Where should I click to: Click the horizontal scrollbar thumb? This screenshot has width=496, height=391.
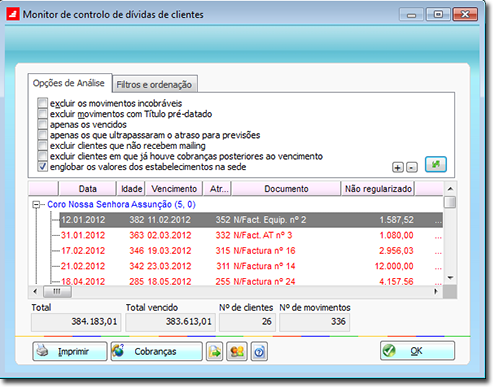57,292
